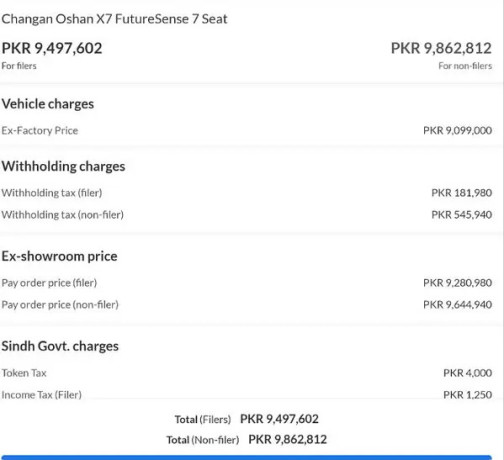The height and width of the screenshot is (460, 504).
Task: Select the non-filers price PKR 9,862,812 heading
Action: click(x=441, y=48)
